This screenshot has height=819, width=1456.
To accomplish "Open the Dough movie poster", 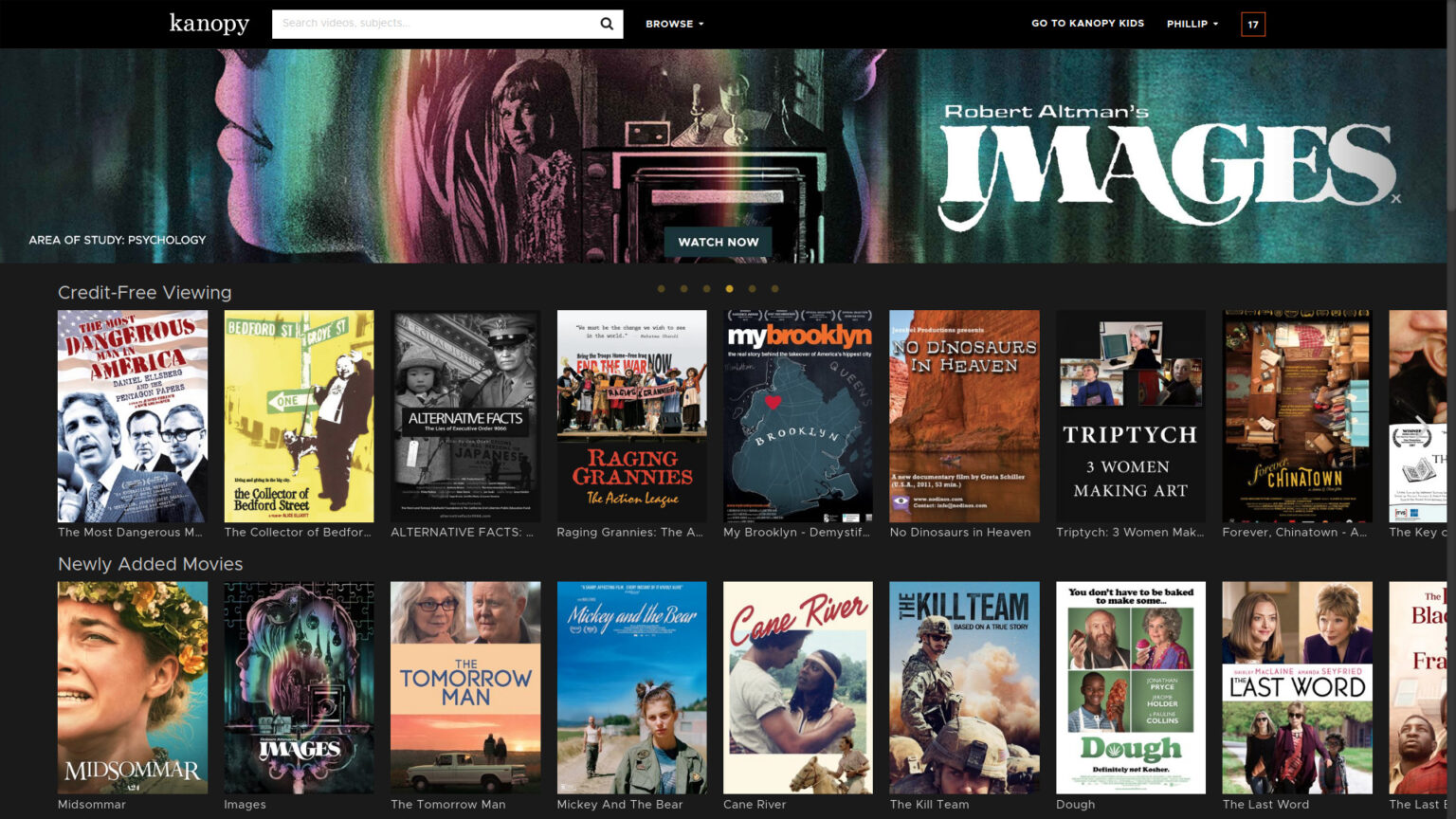I will (1131, 687).
